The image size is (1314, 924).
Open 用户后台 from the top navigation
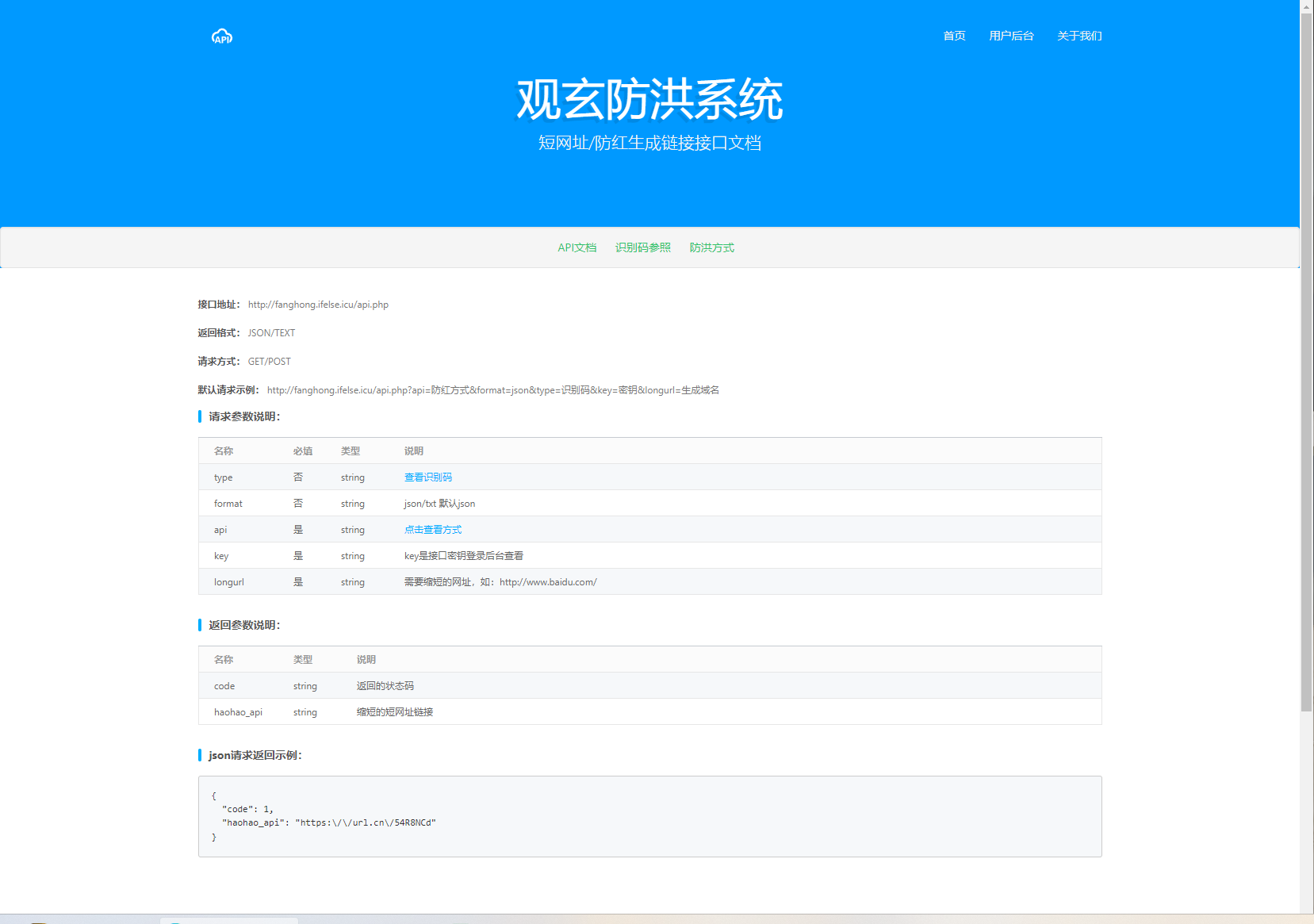(x=1011, y=36)
